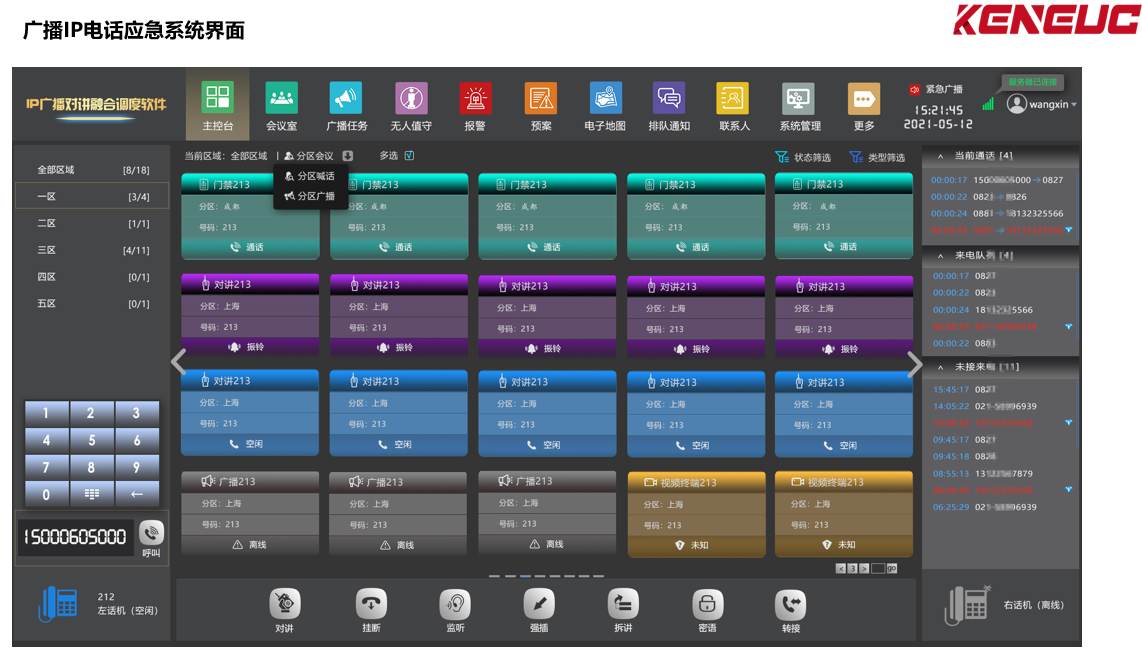The image size is (1142, 652).
Task: Click the page number input box
Action: [x=878, y=568]
